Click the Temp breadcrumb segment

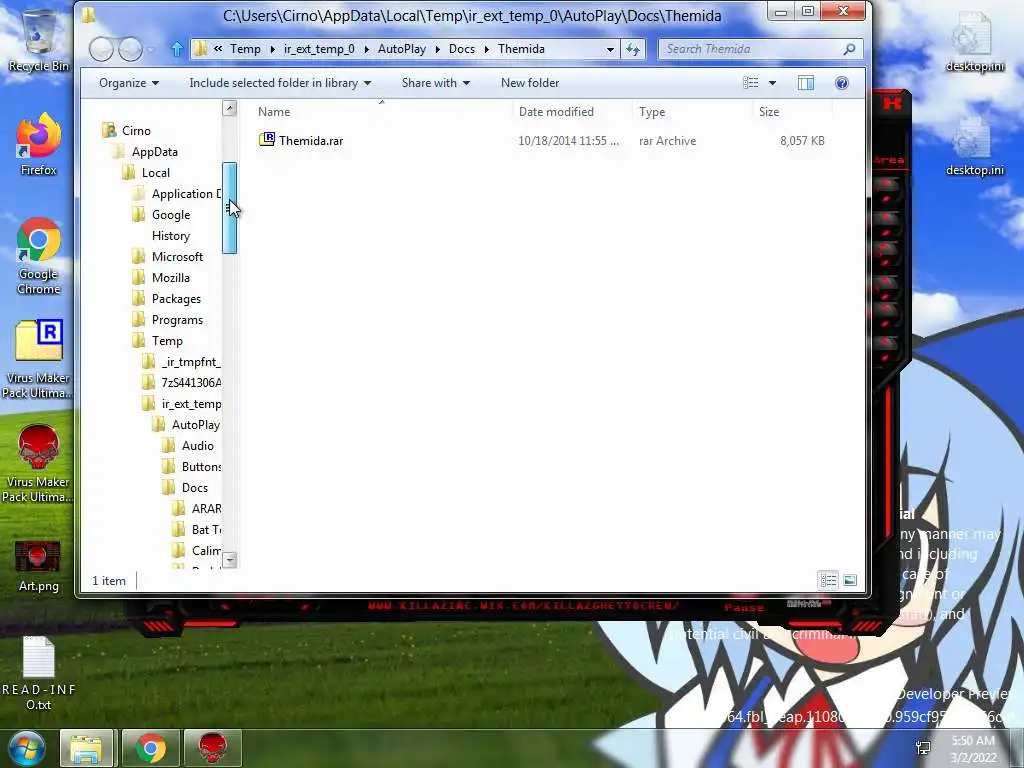tap(245, 49)
